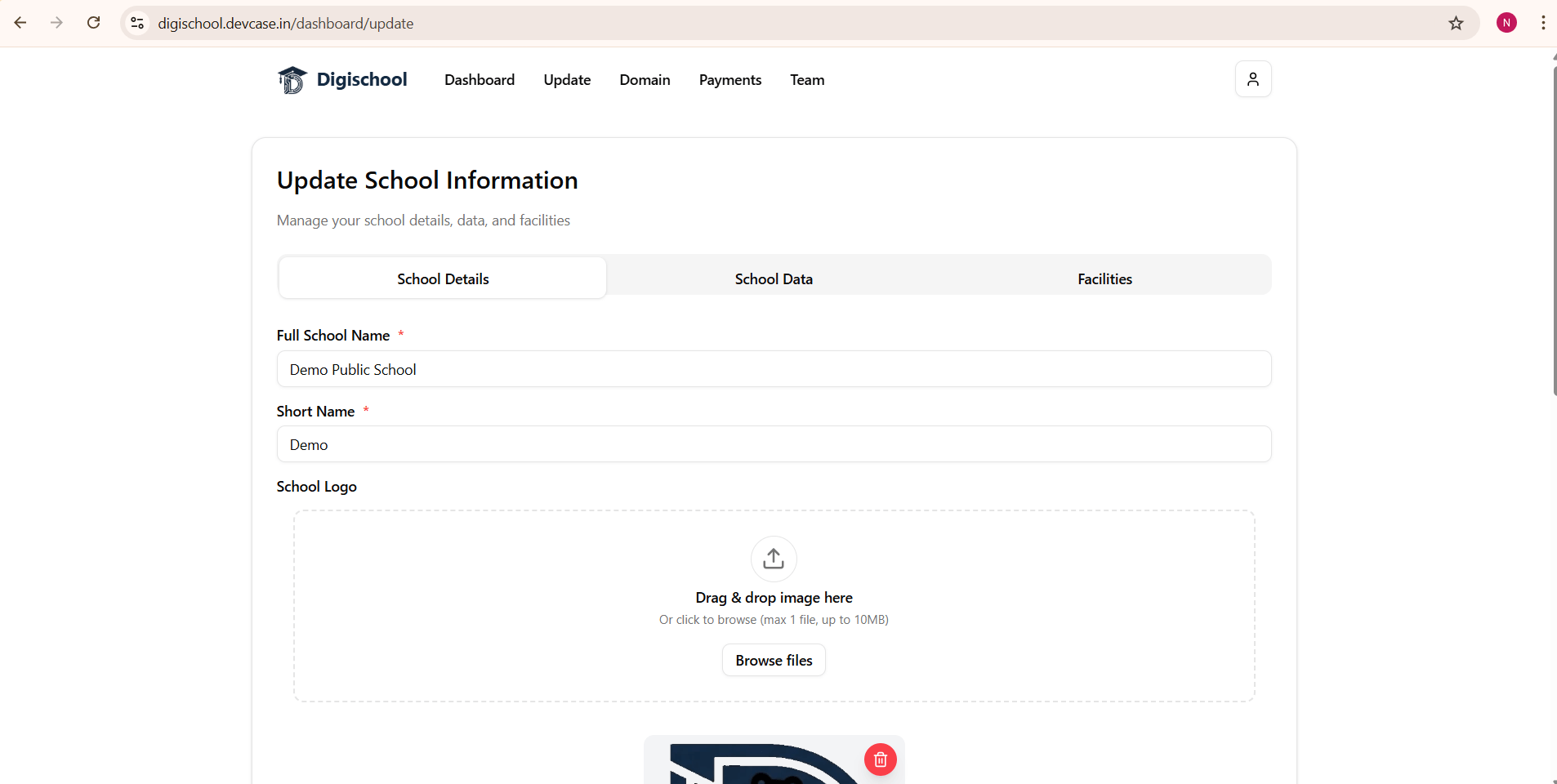Click the Browse files button
This screenshot has height=784, width=1557.
(x=774, y=660)
